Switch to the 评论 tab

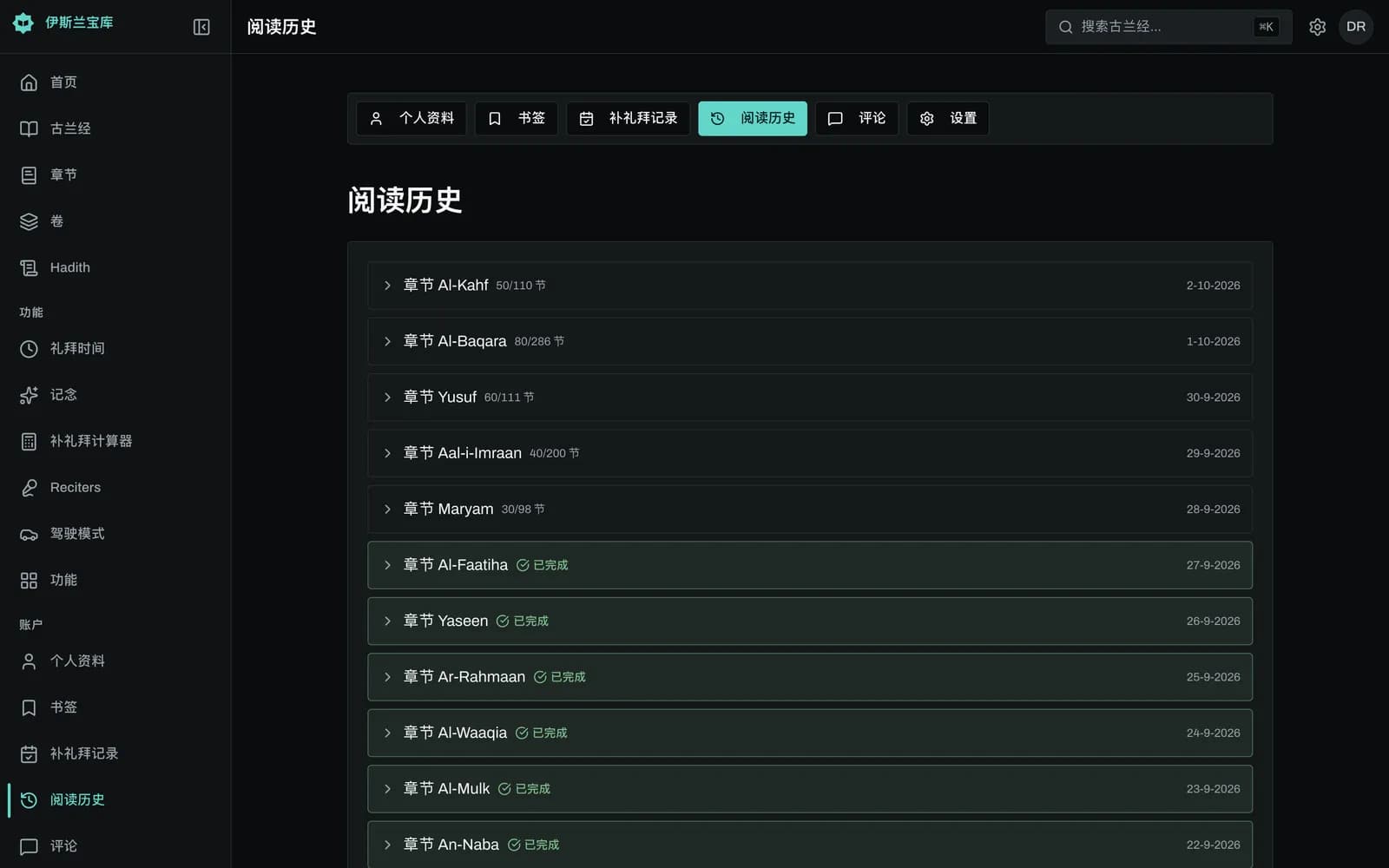(856, 118)
